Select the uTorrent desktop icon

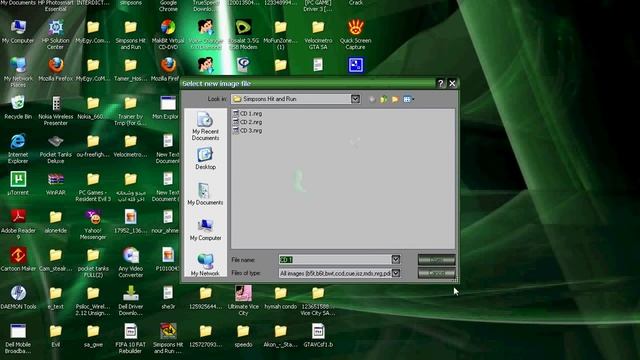tap(18, 183)
